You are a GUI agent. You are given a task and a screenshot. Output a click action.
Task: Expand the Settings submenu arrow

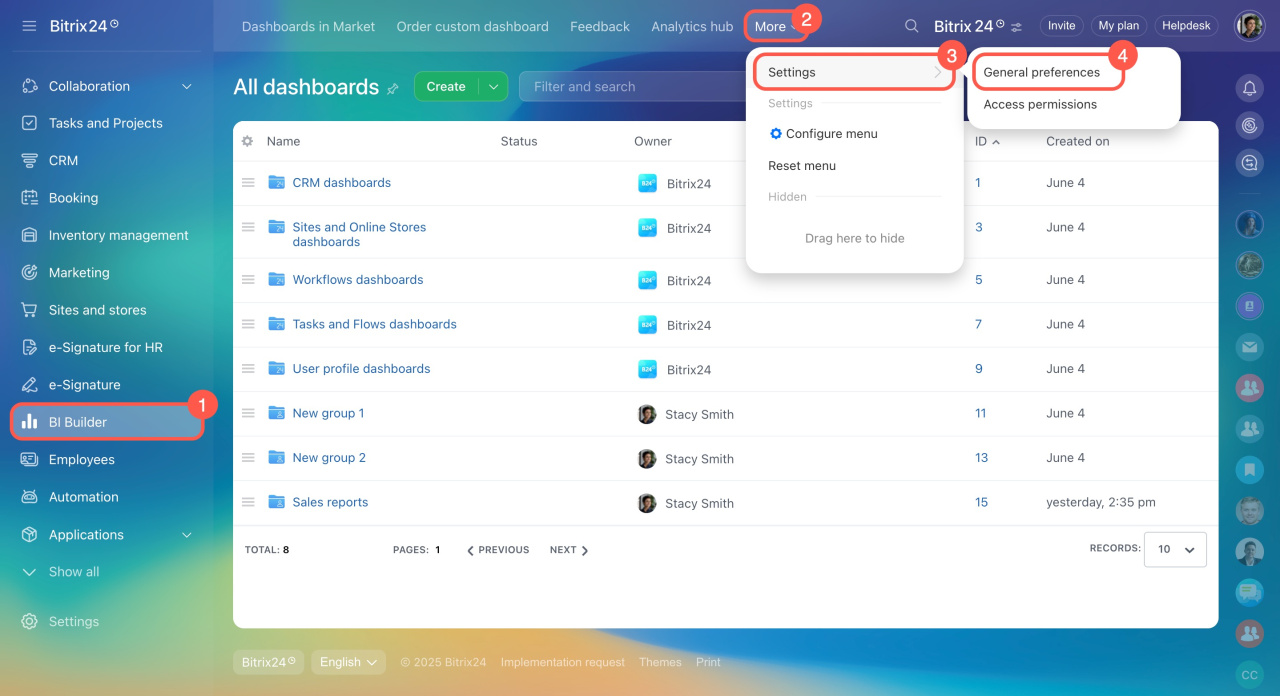[x=938, y=72]
